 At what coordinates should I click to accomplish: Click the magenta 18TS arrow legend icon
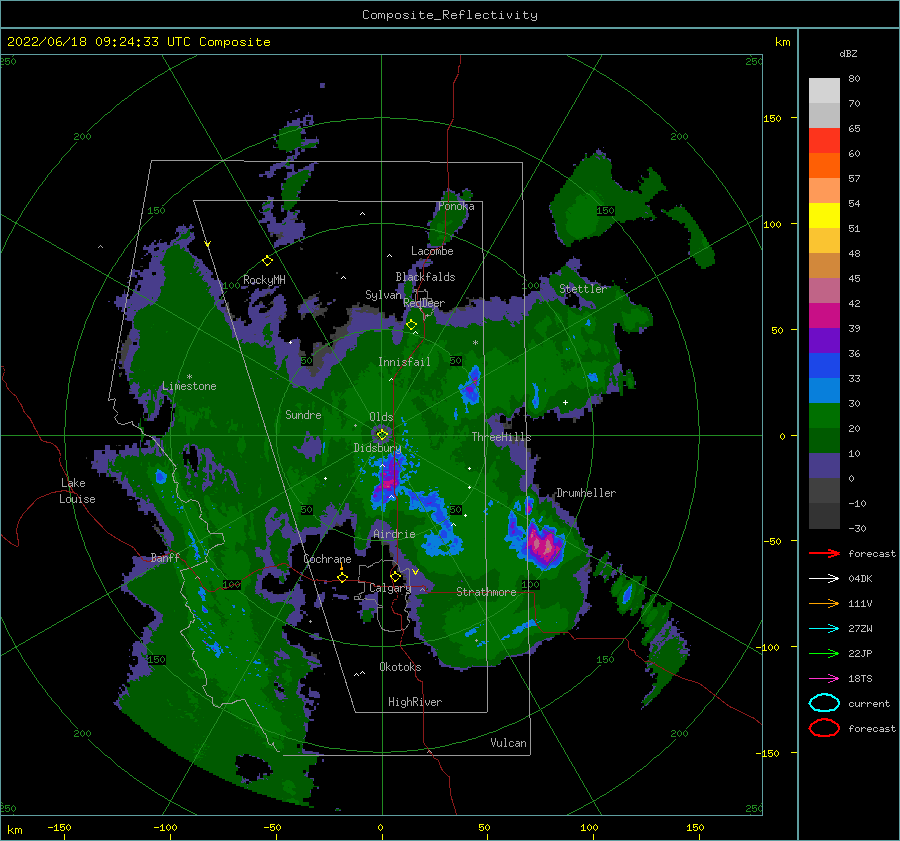(824, 679)
